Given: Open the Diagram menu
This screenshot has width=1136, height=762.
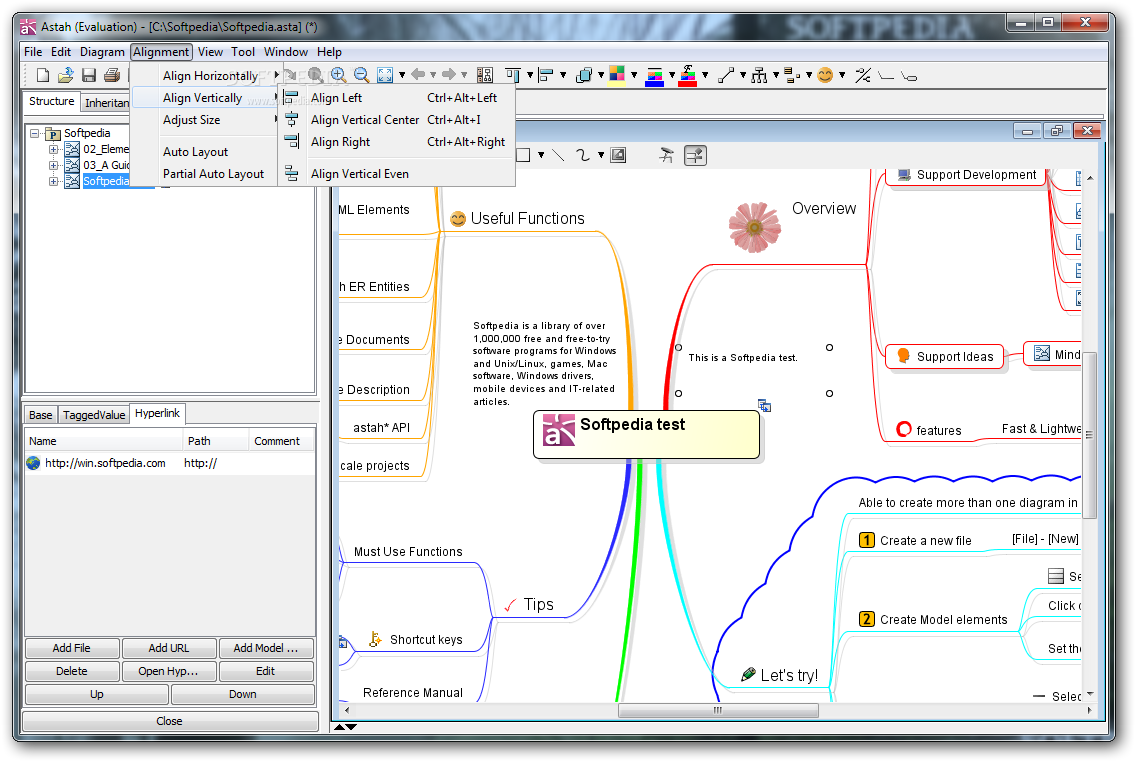Looking at the screenshot, I should coord(102,52).
